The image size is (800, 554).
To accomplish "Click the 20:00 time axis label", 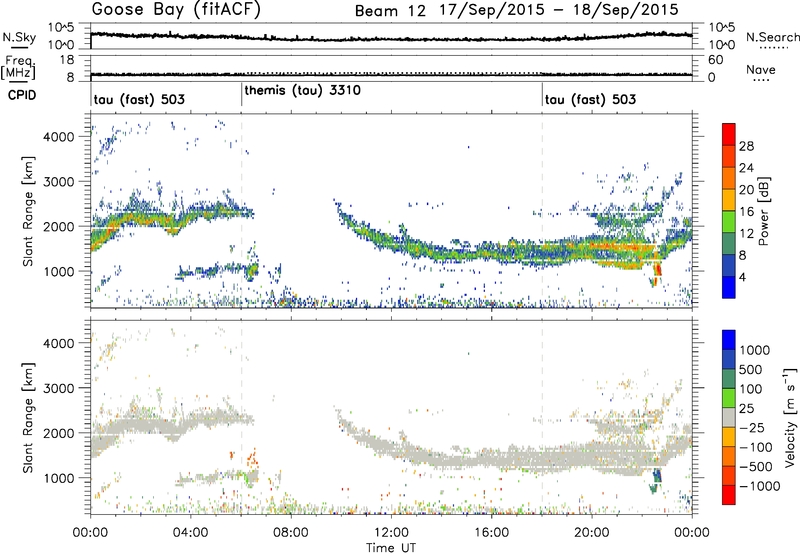I will [592, 533].
